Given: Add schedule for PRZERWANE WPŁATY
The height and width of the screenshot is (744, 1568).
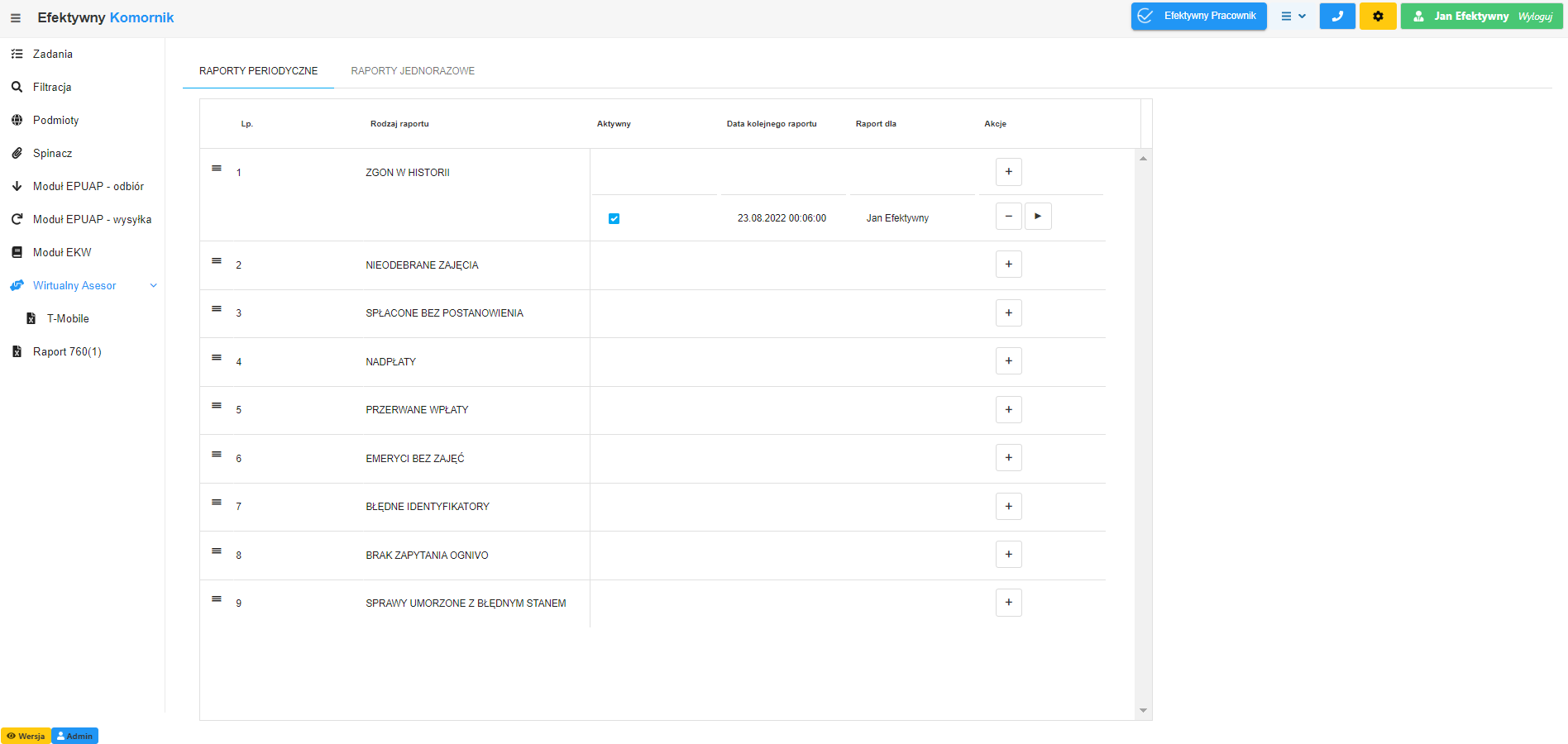Looking at the screenshot, I should tap(1008, 410).
